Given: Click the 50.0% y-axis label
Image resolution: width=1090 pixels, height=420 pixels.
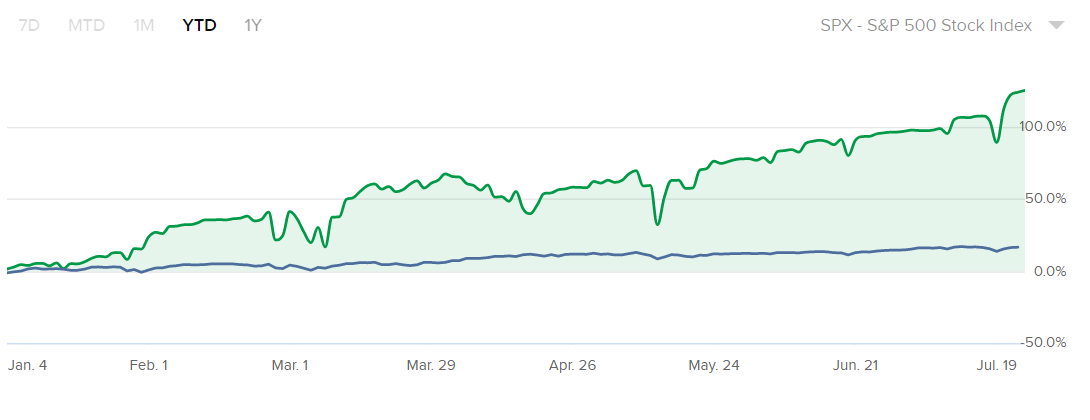Looking at the screenshot, I should 1046,198.
